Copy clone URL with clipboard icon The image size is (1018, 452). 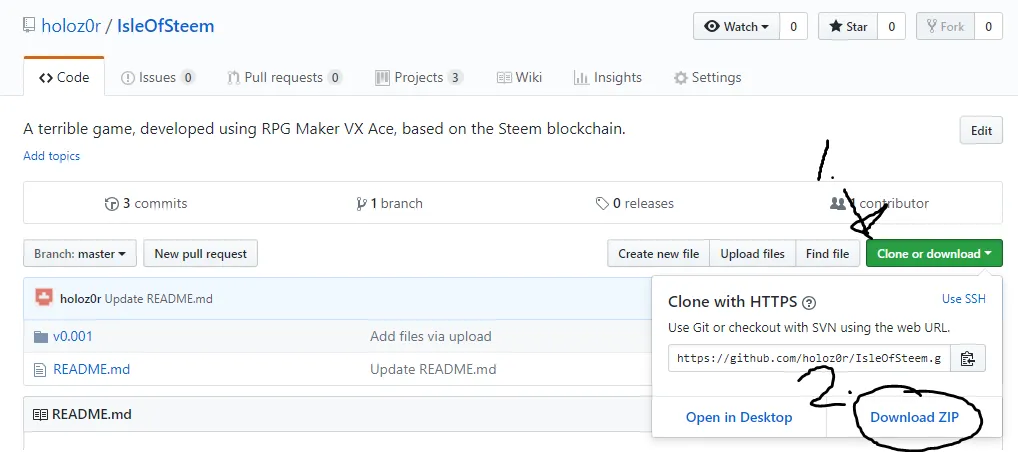pos(968,358)
